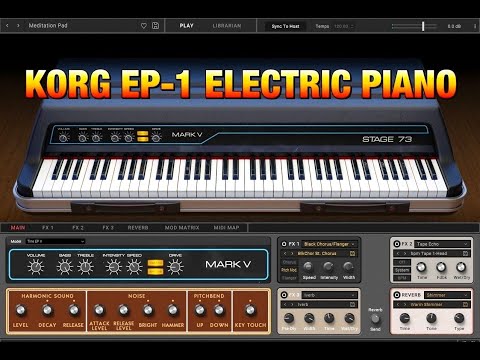Screen dimensions: 480x360
Task: Click the Noise RELEASE LEVEL knob
Action: [x=124, y=310]
